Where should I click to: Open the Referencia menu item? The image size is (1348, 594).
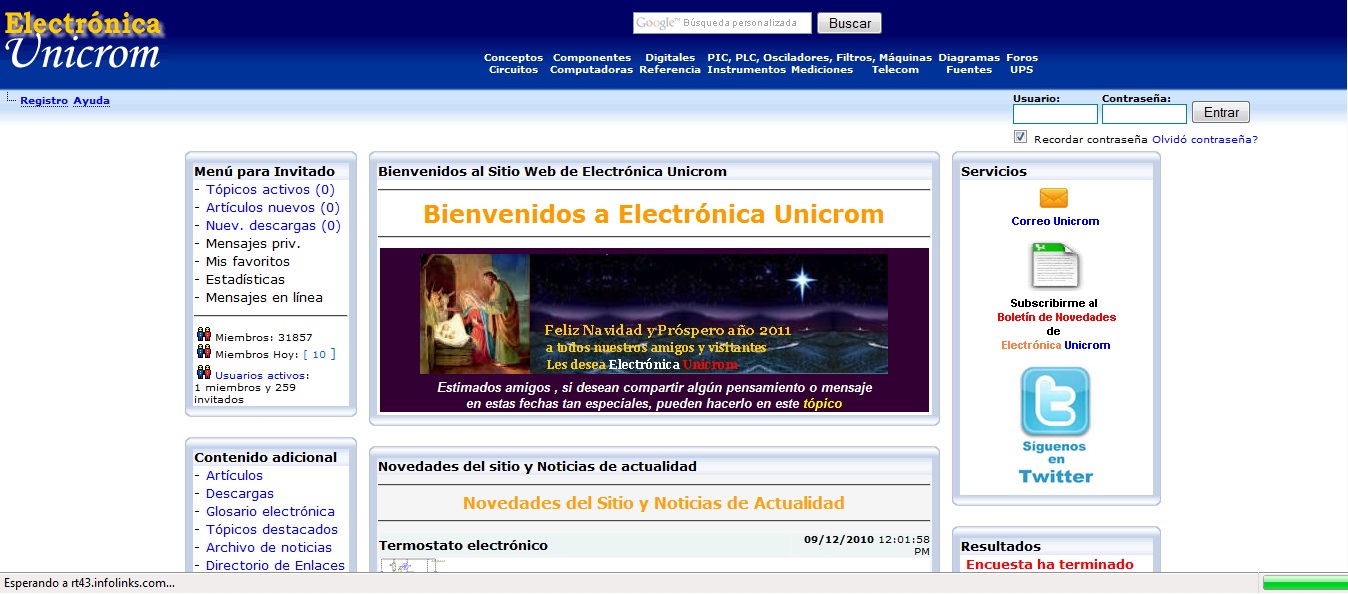[x=670, y=70]
